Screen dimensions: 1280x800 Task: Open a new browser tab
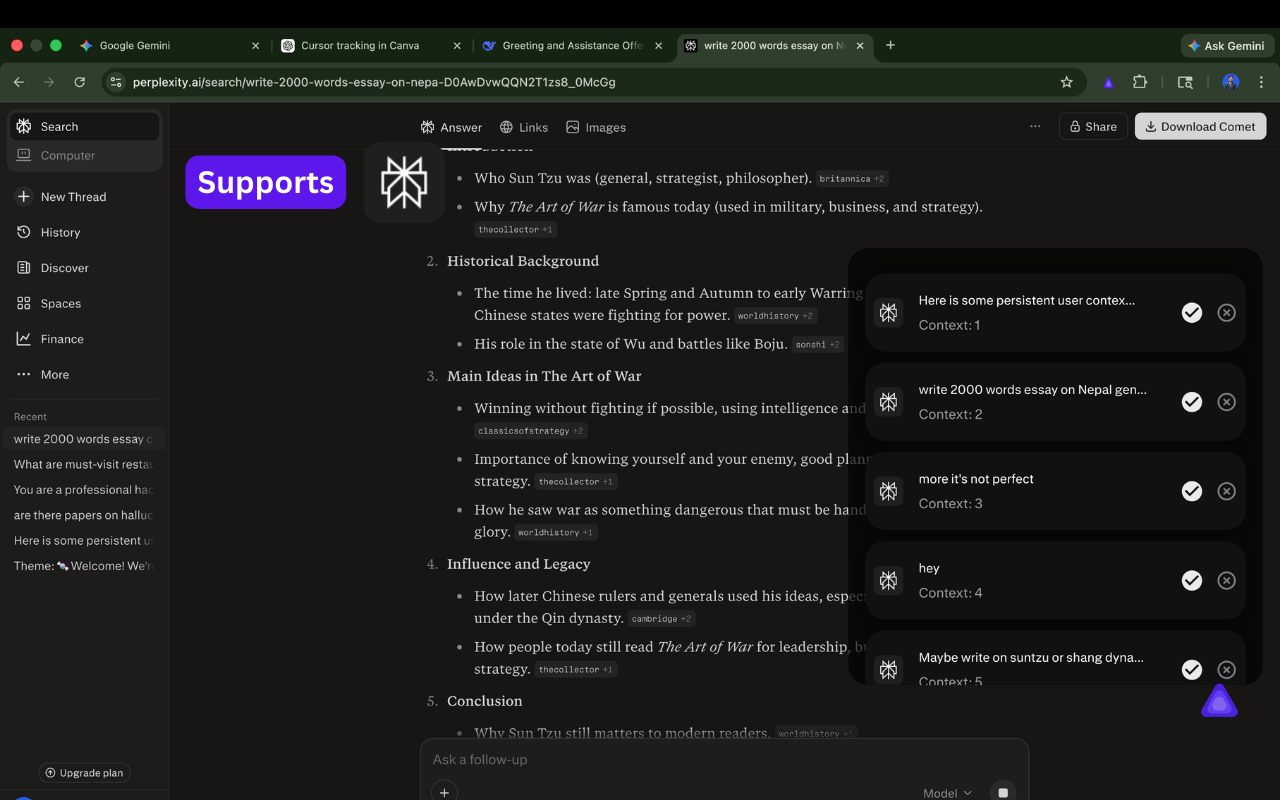(x=890, y=45)
